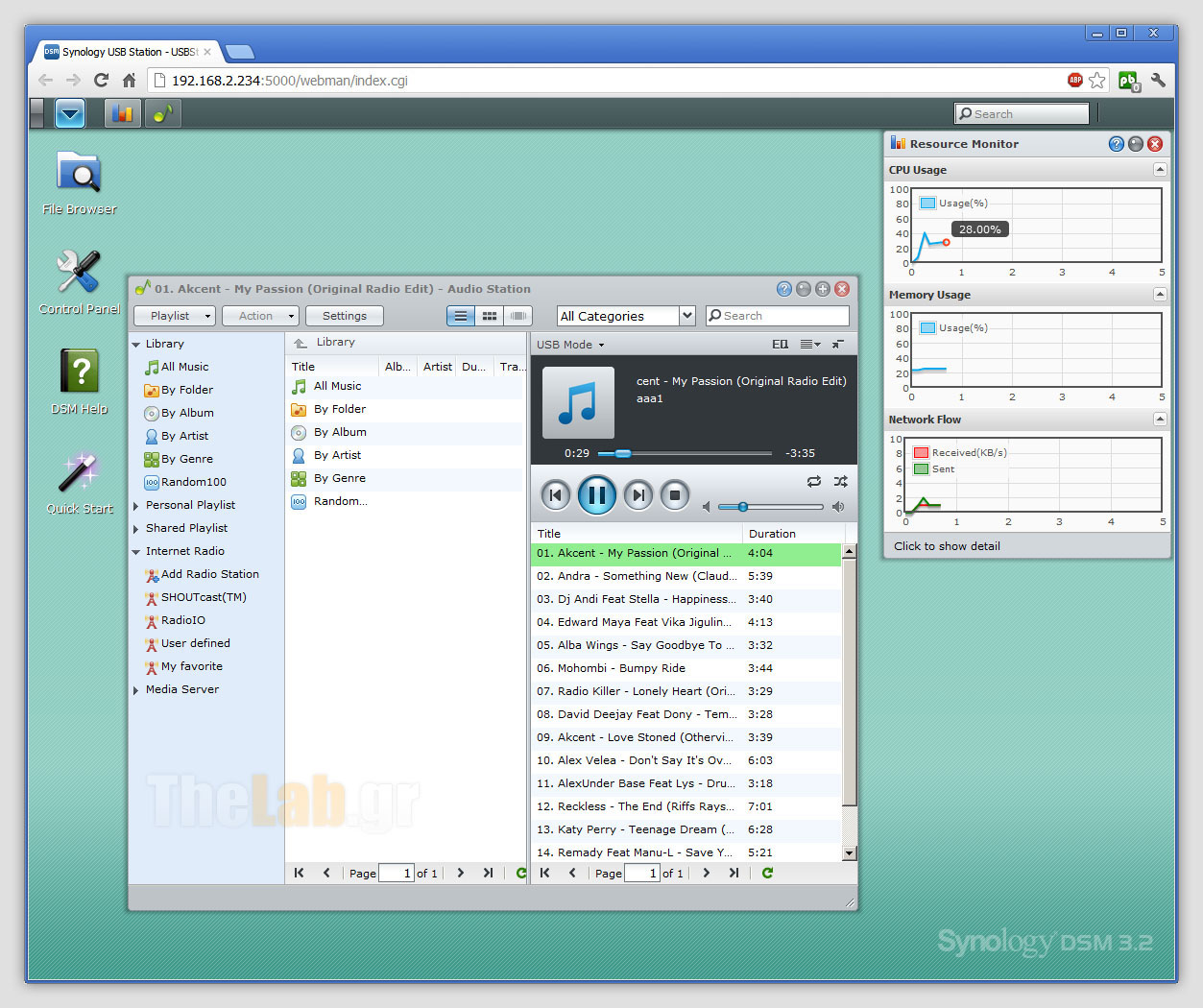The width and height of the screenshot is (1203, 1008).
Task: Open the DSM main menu button
Action: pos(70,113)
